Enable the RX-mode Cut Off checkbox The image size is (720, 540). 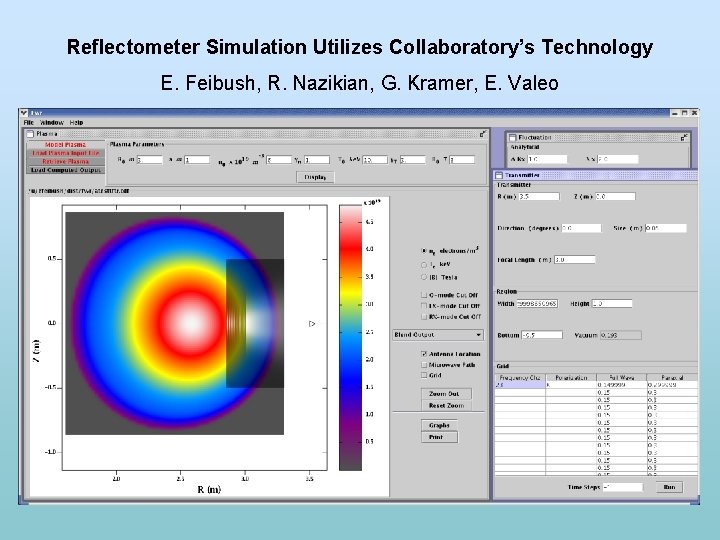424,317
